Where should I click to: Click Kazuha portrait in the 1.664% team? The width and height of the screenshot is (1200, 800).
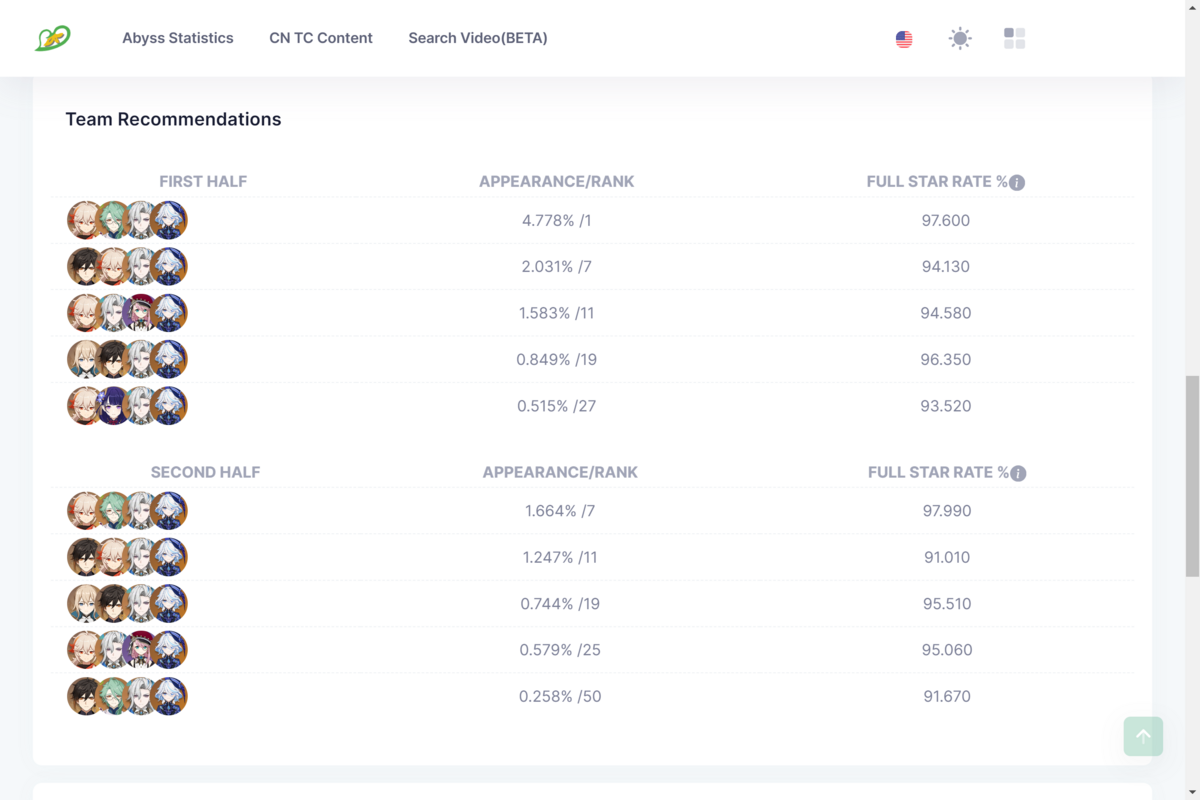(86, 511)
